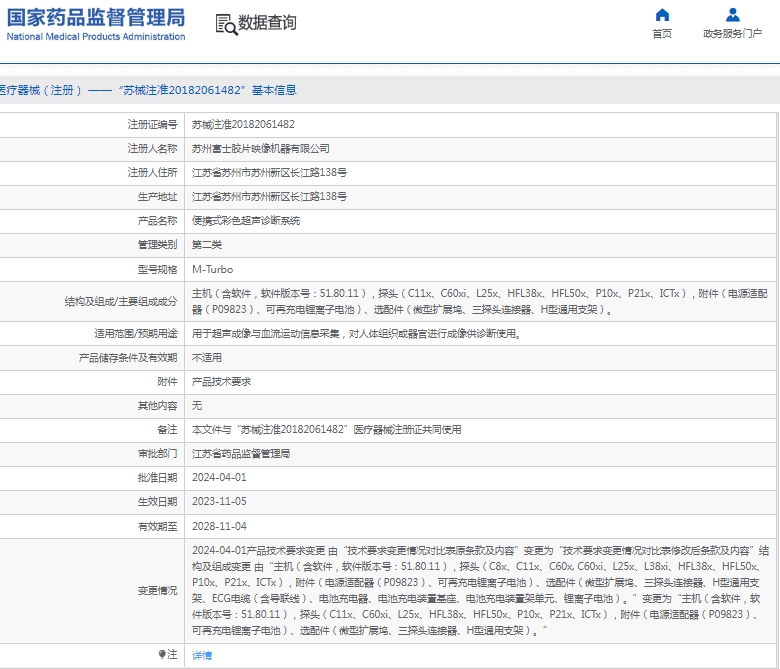Select registration number 苏械注准20182061482 value
The width and height of the screenshot is (780, 669).
243,124
